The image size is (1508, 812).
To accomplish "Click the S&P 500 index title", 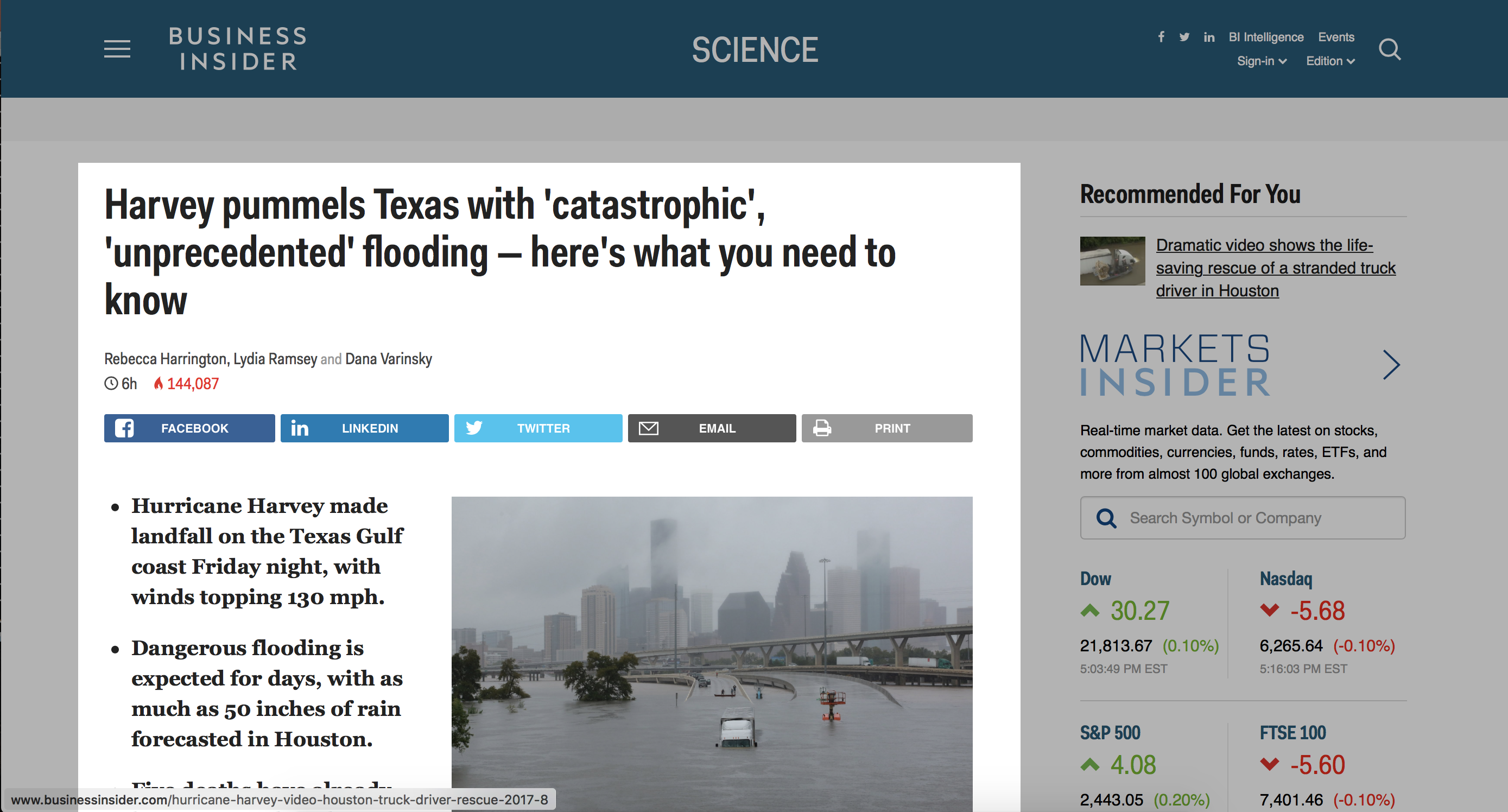I will (1110, 732).
